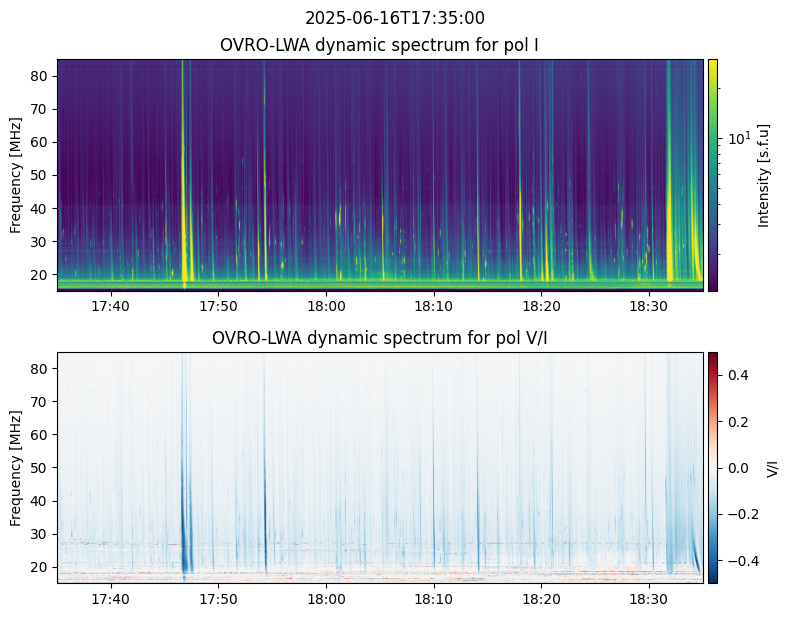Screen dimensions: 789x617
Task: Select the pol I dynamic spectrum title
Action: 380,45
